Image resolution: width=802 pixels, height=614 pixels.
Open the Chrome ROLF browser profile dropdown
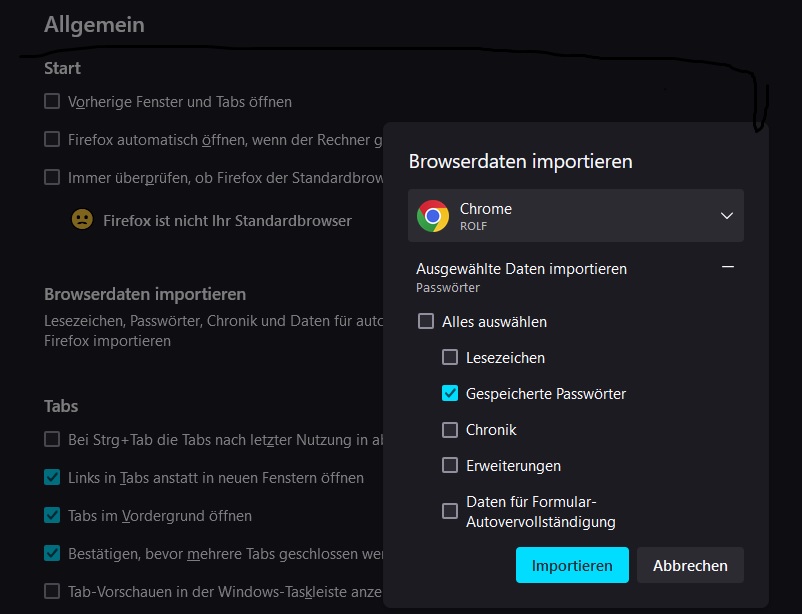575,216
